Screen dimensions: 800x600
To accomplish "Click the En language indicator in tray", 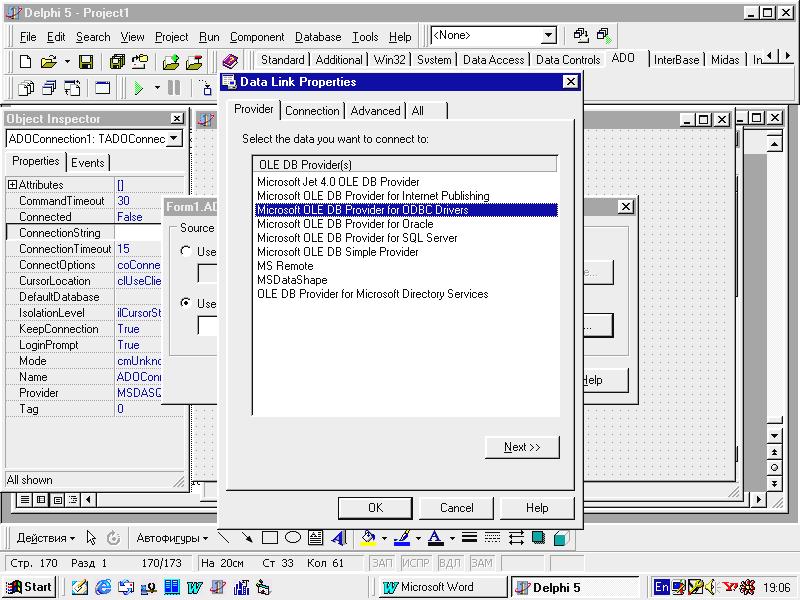I will (x=661, y=587).
